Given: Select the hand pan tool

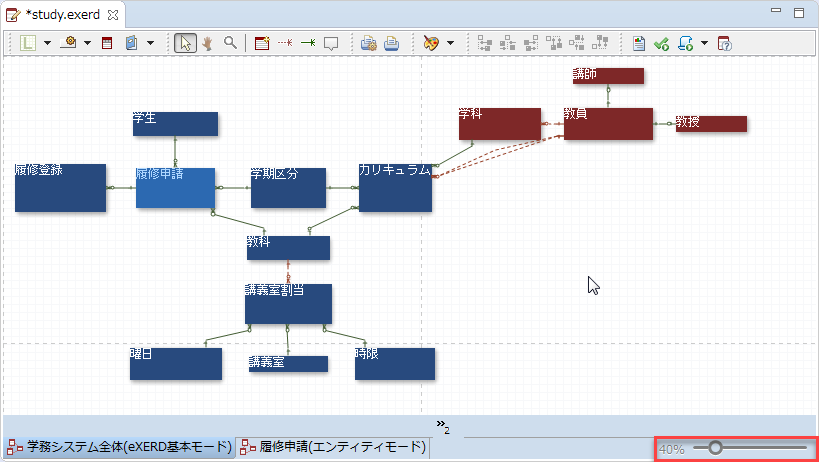Looking at the screenshot, I should click(x=208, y=43).
